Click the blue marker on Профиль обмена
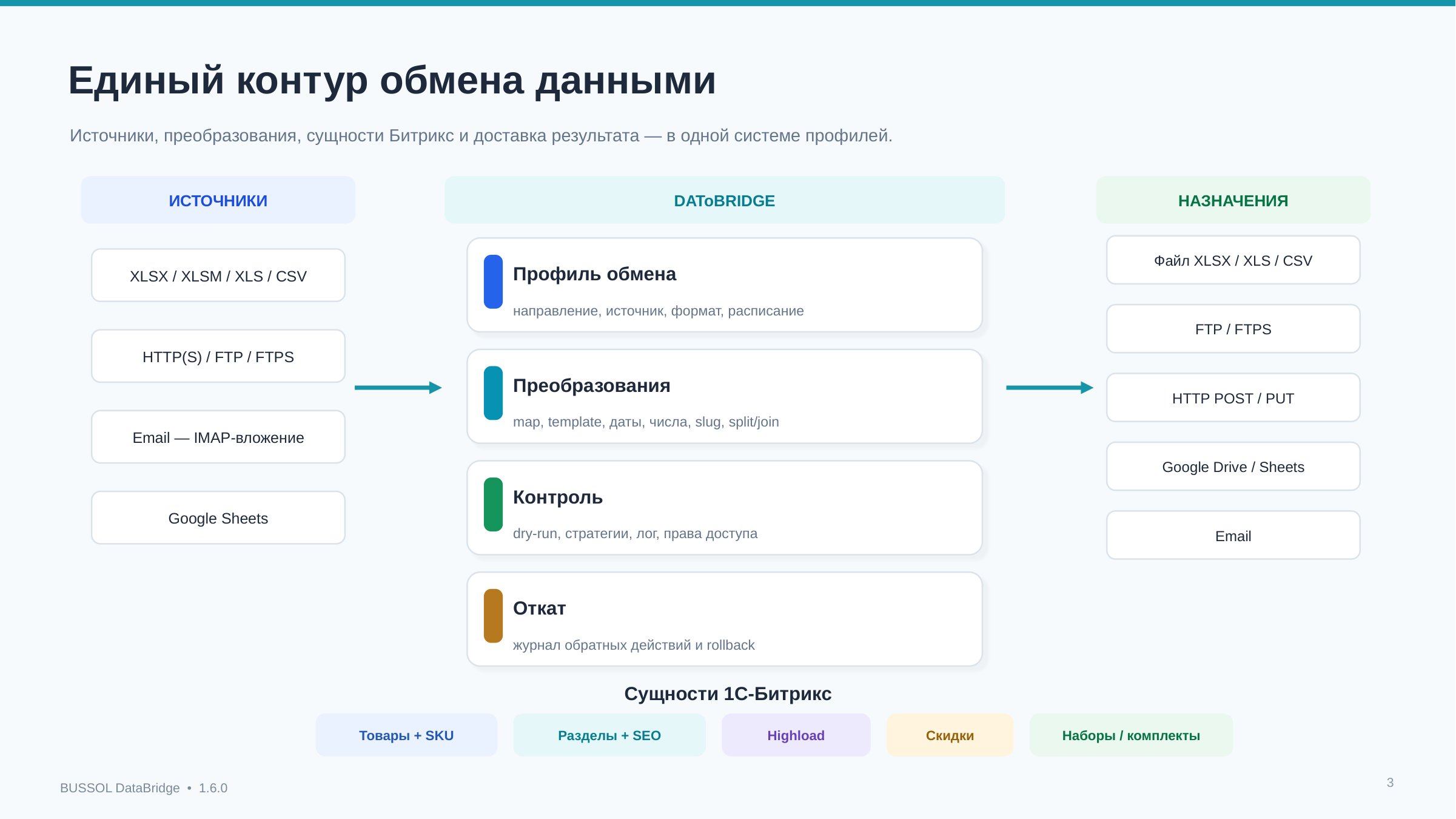1456x819 pixels. 493,281
